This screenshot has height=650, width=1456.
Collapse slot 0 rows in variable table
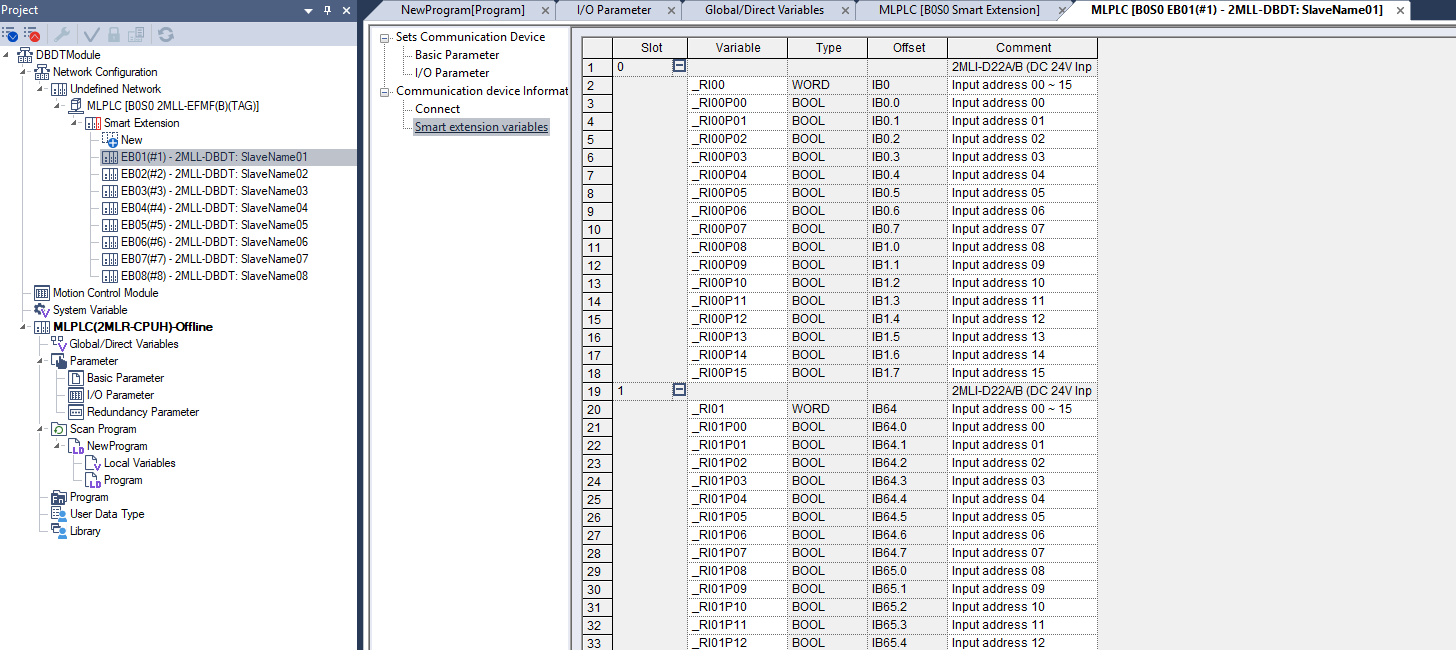click(679, 66)
